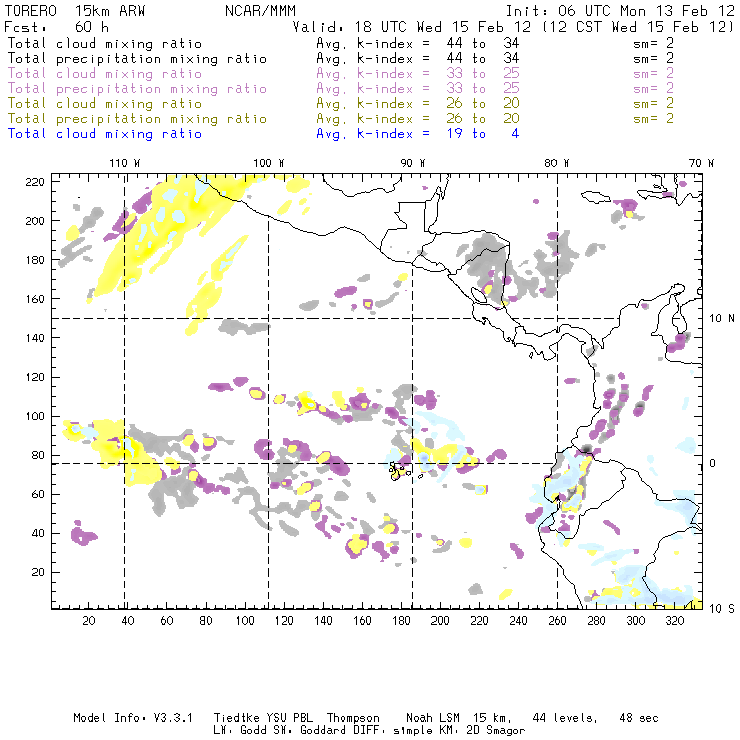This screenshot has height=740, width=740.
Task: Select the "0" equator latitude label
Action: tap(713, 463)
